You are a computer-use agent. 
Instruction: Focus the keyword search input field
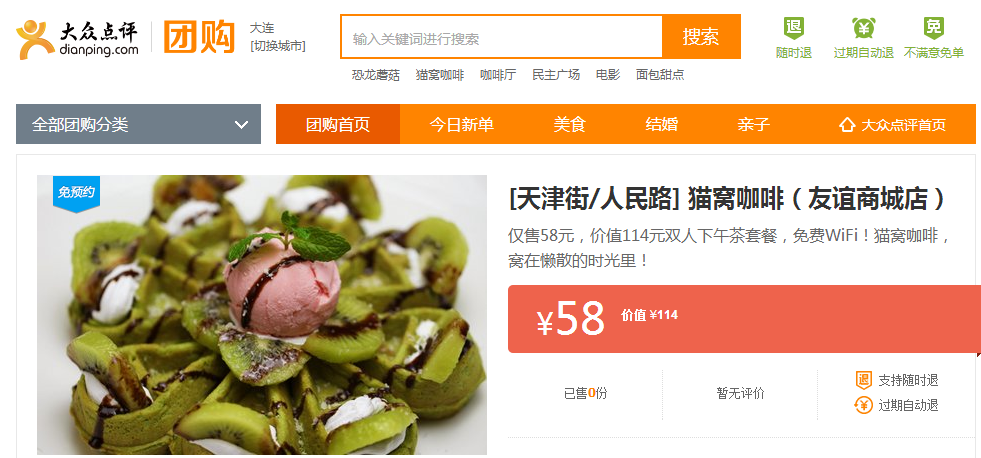502,36
